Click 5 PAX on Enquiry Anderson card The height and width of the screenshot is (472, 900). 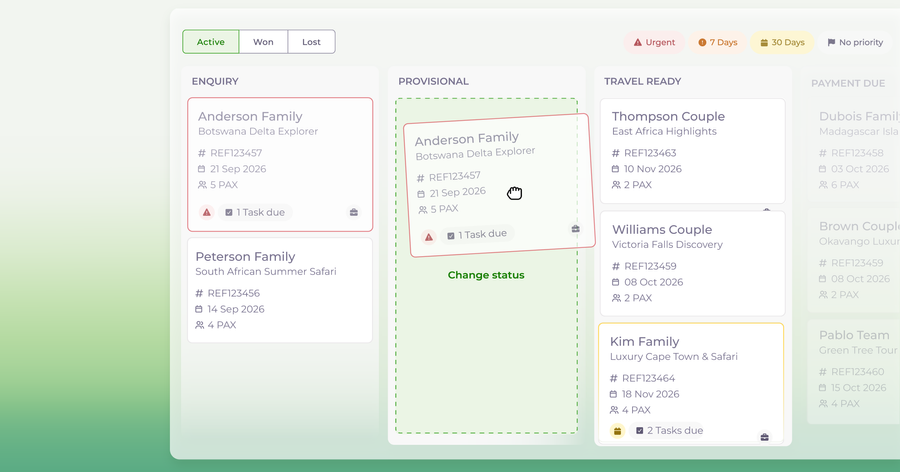[x=224, y=185]
